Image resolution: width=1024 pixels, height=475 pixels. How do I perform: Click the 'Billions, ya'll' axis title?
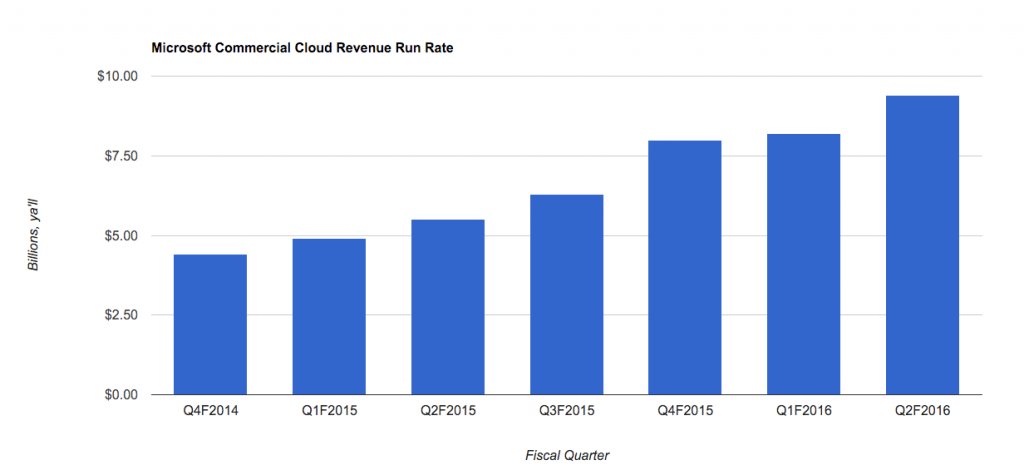point(34,236)
